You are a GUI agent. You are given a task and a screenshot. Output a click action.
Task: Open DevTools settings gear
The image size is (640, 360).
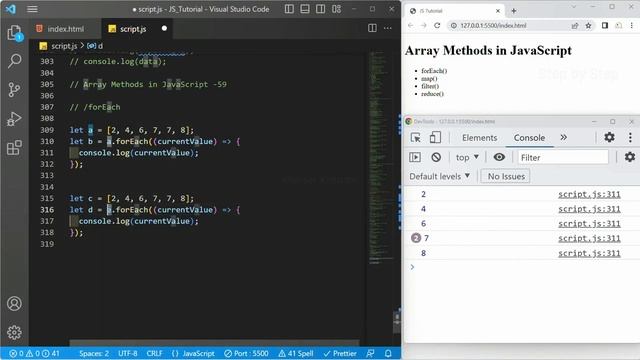click(x=609, y=137)
